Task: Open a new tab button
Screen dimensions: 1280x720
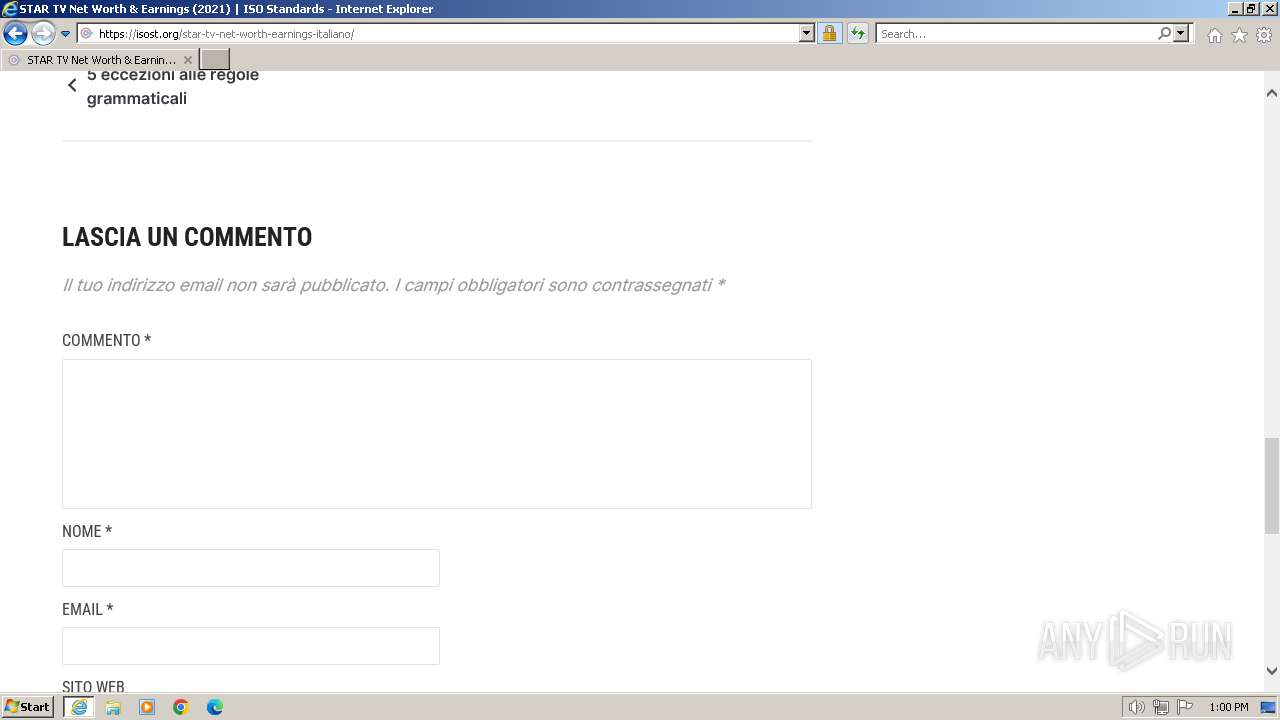Action: tap(215, 60)
